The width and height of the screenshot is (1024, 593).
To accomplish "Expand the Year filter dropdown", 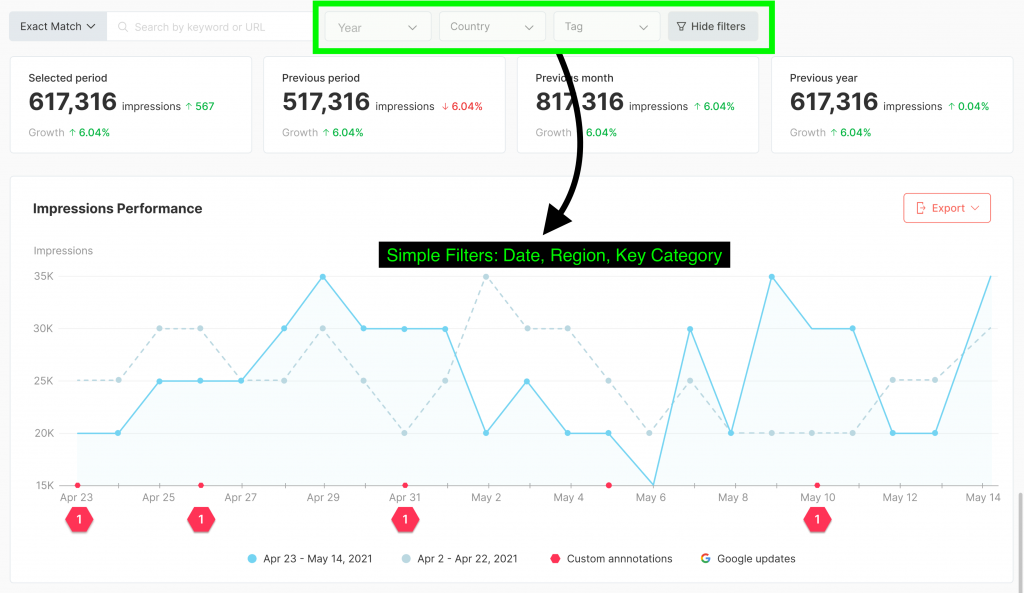I will click(x=377, y=27).
